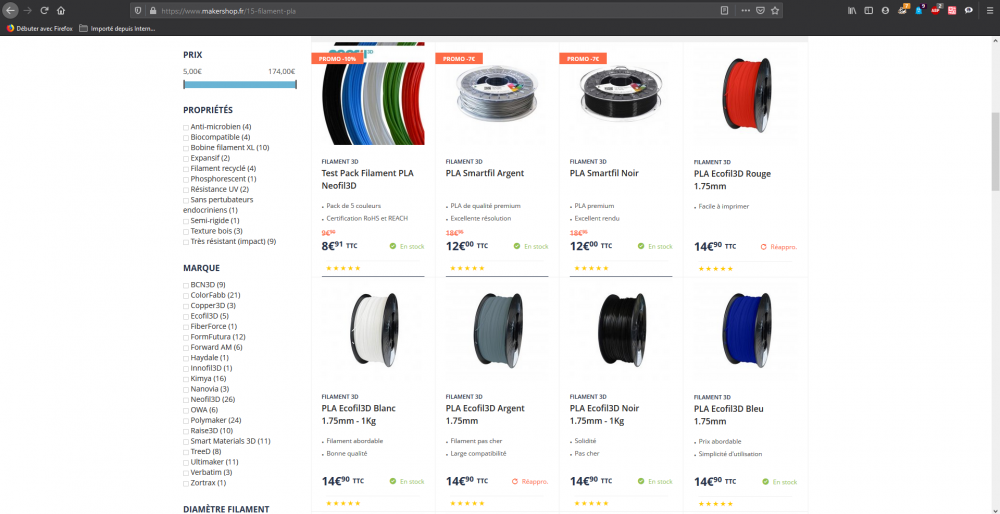This screenshot has width=1000, height=514.
Task: Open page actions three-dot menu
Action: 746,10
